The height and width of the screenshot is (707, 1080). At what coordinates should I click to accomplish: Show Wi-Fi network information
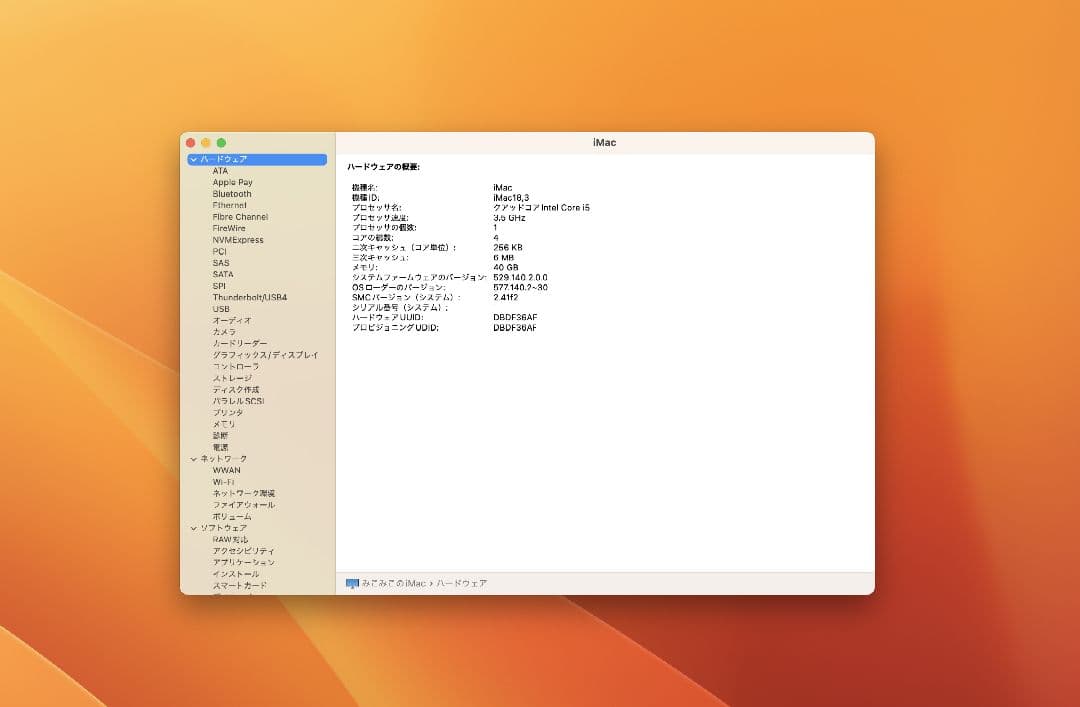coord(223,482)
